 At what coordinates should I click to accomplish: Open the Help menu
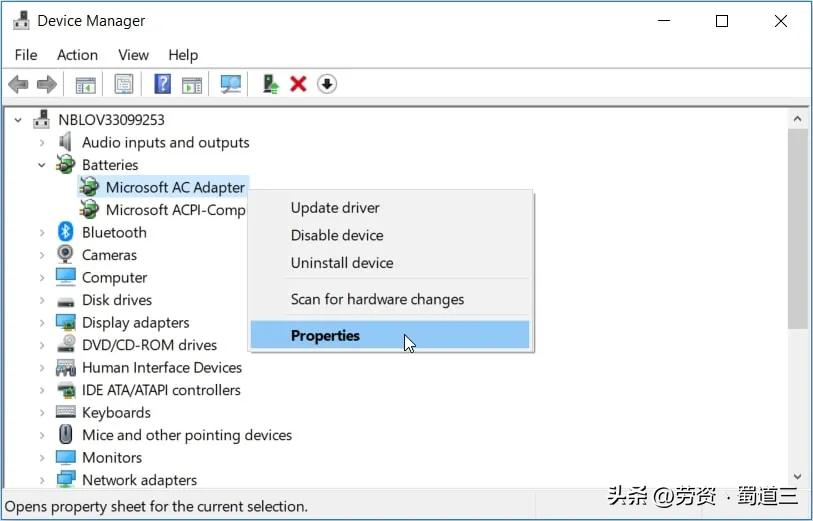(x=183, y=55)
